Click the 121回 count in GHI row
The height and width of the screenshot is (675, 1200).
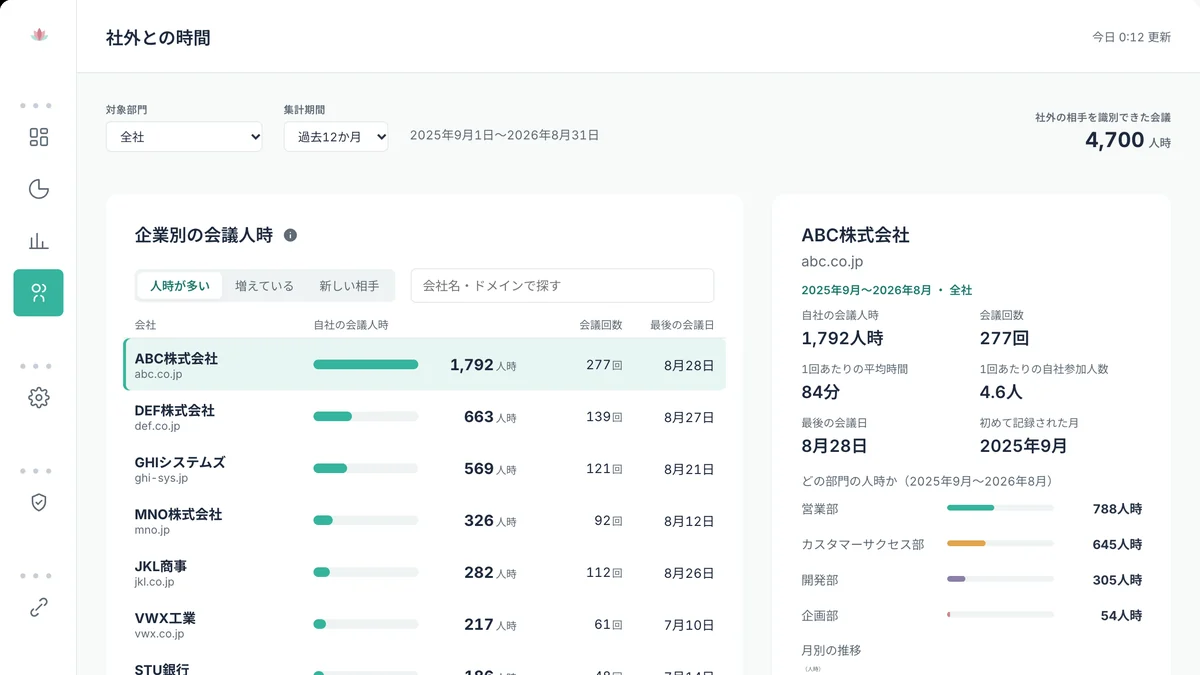(604, 469)
